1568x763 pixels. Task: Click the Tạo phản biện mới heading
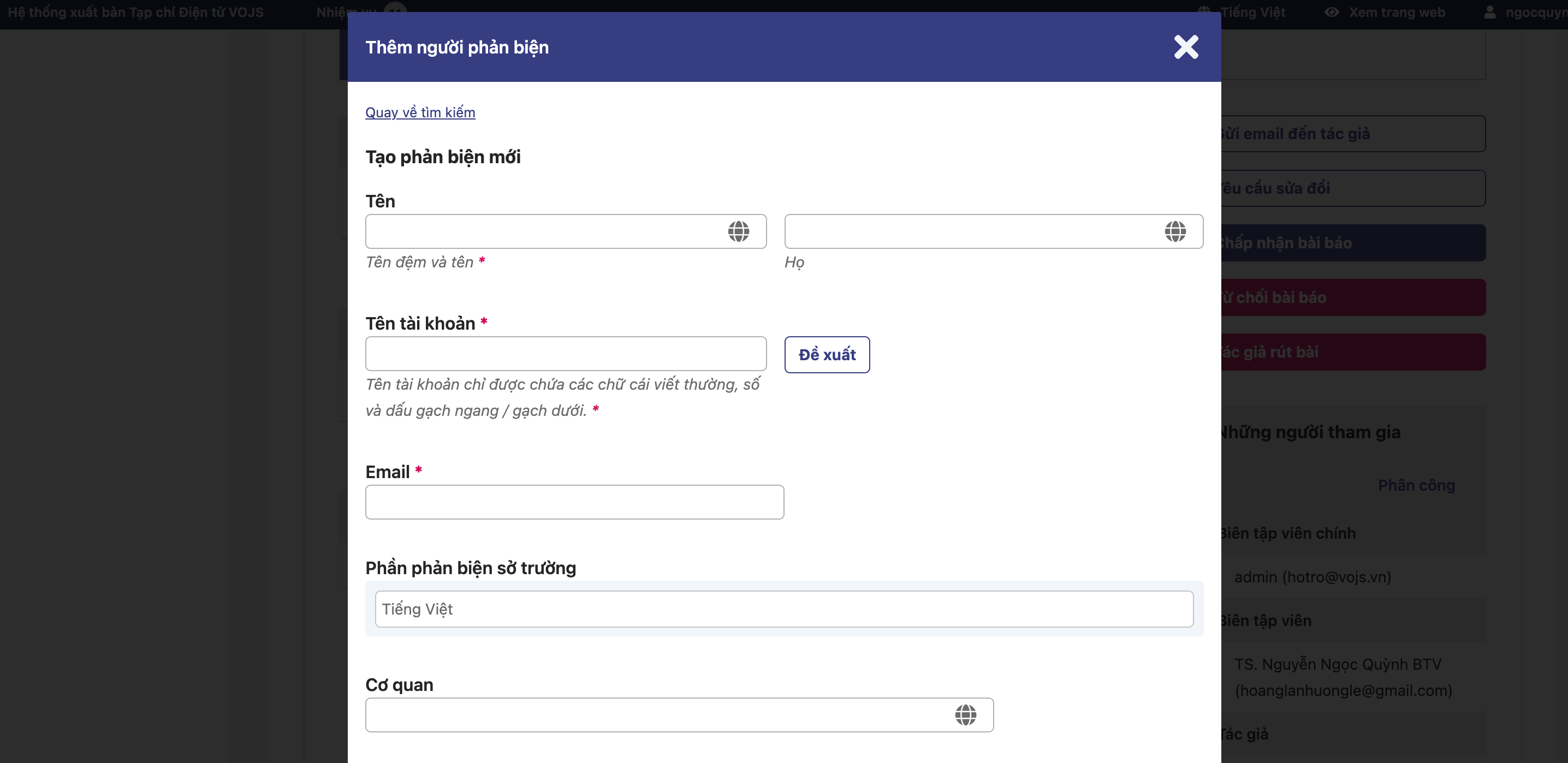(x=443, y=157)
